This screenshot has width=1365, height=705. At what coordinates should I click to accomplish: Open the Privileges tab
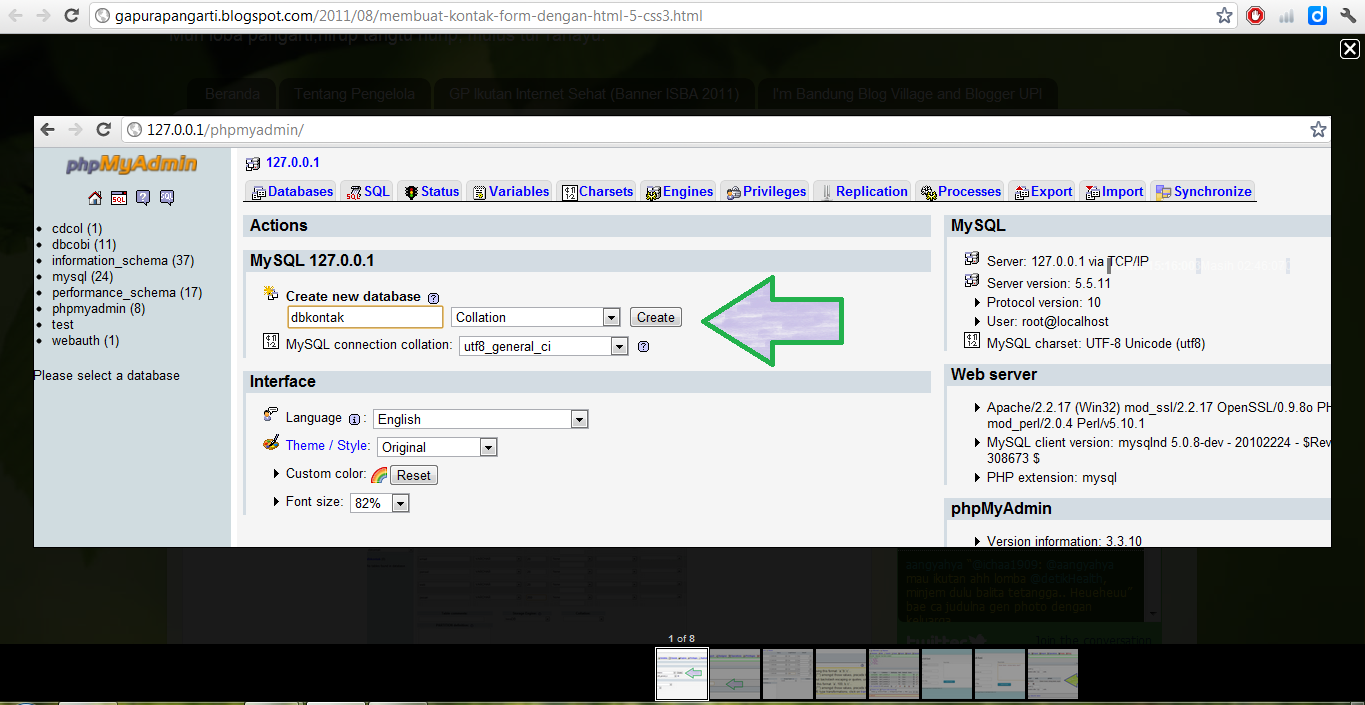point(766,191)
